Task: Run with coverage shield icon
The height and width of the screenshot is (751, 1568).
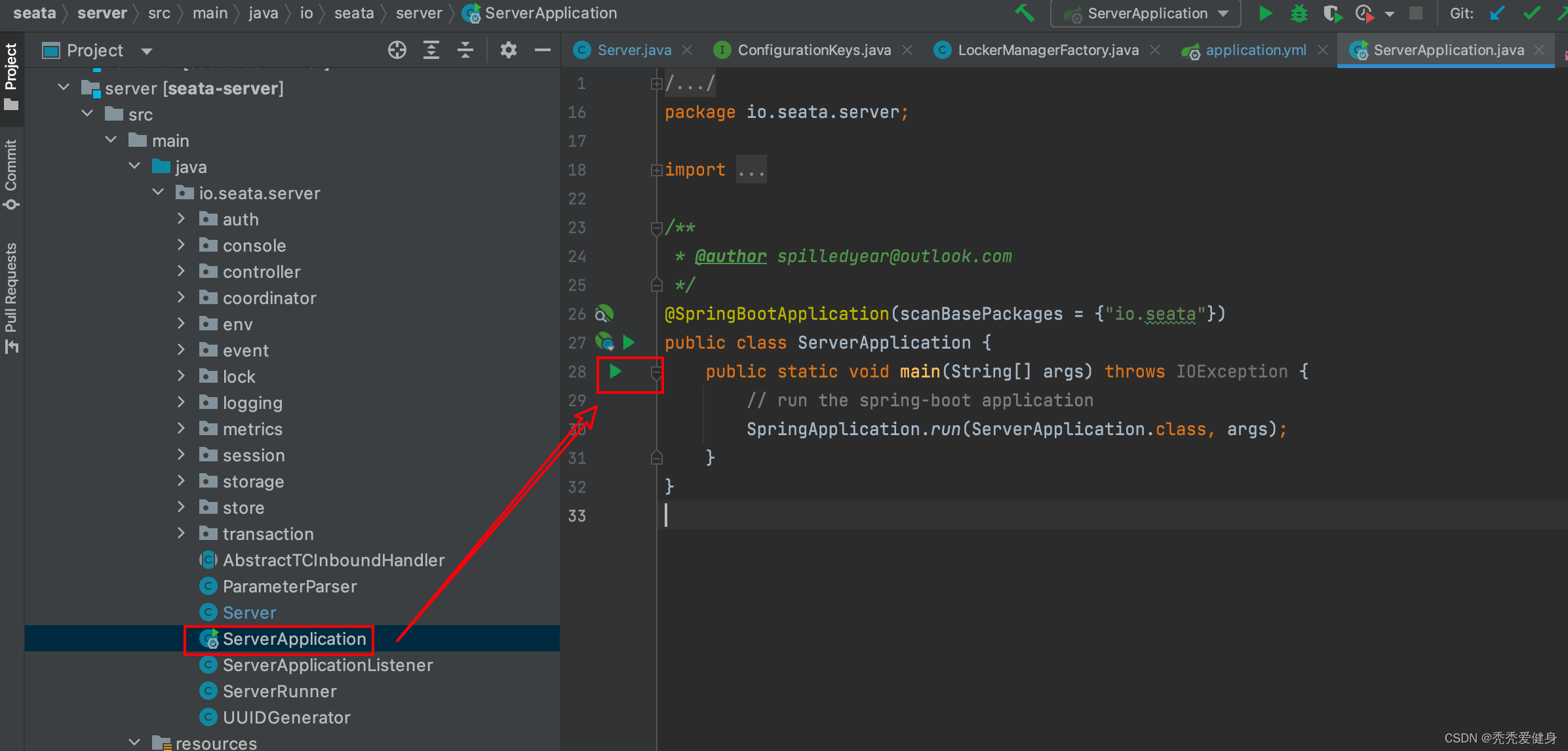Action: [1332, 13]
